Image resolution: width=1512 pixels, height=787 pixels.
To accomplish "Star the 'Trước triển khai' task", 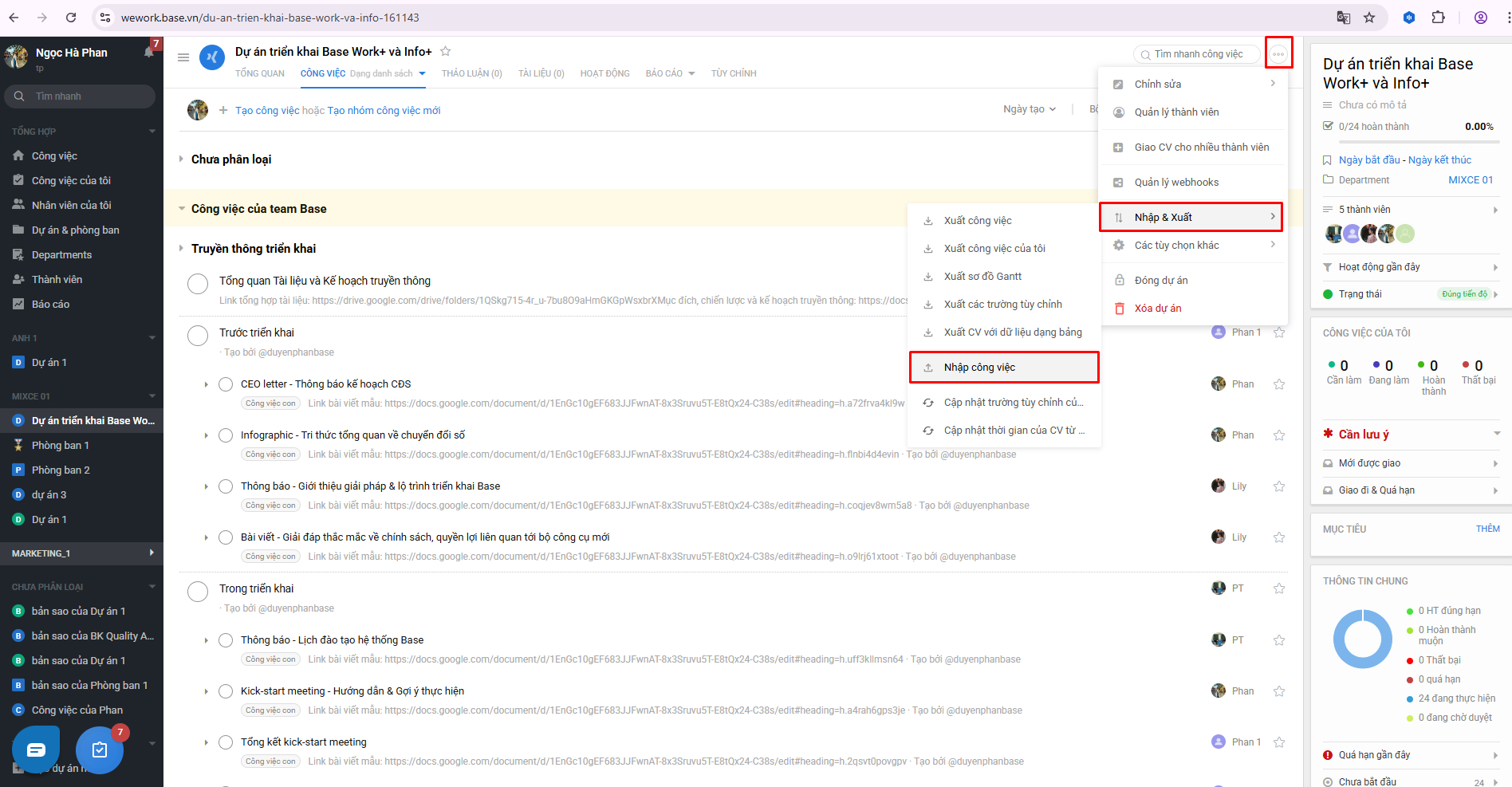I will tap(1279, 333).
